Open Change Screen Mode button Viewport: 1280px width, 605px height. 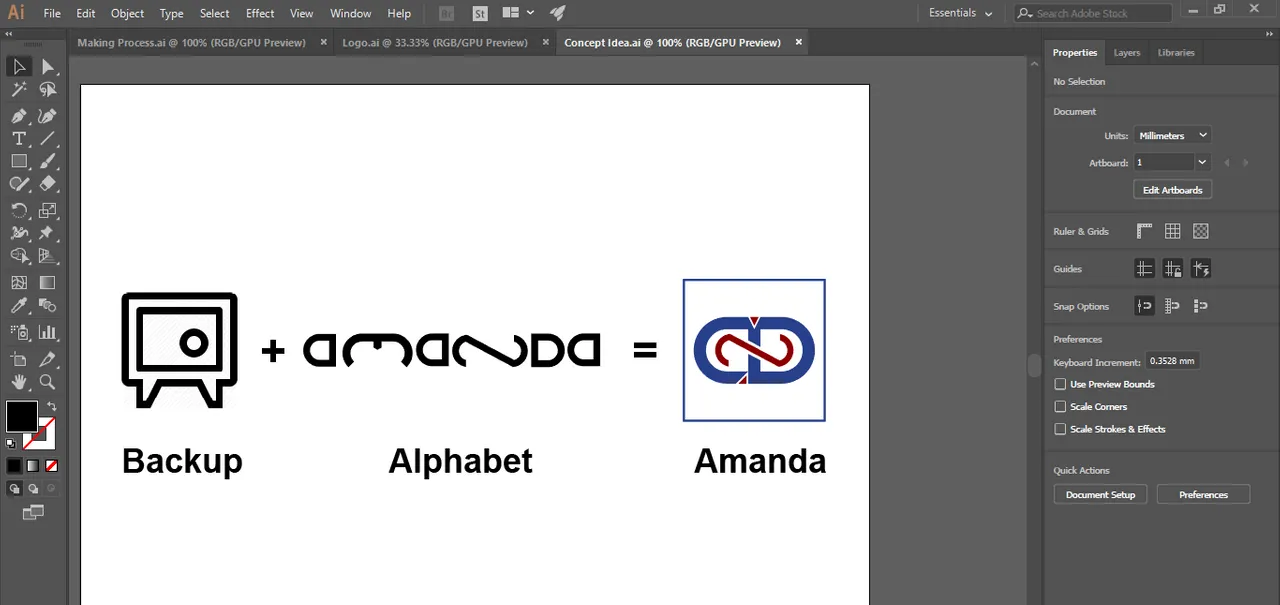(x=33, y=513)
